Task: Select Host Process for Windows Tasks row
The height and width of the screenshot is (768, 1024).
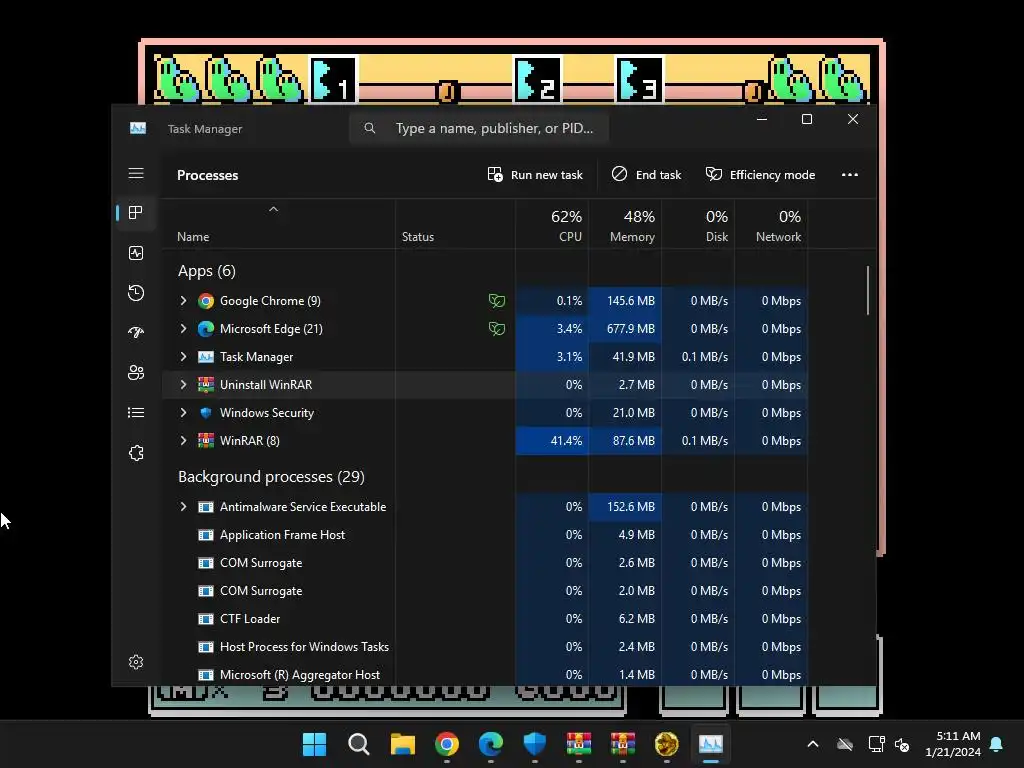Action: point(485,647)
